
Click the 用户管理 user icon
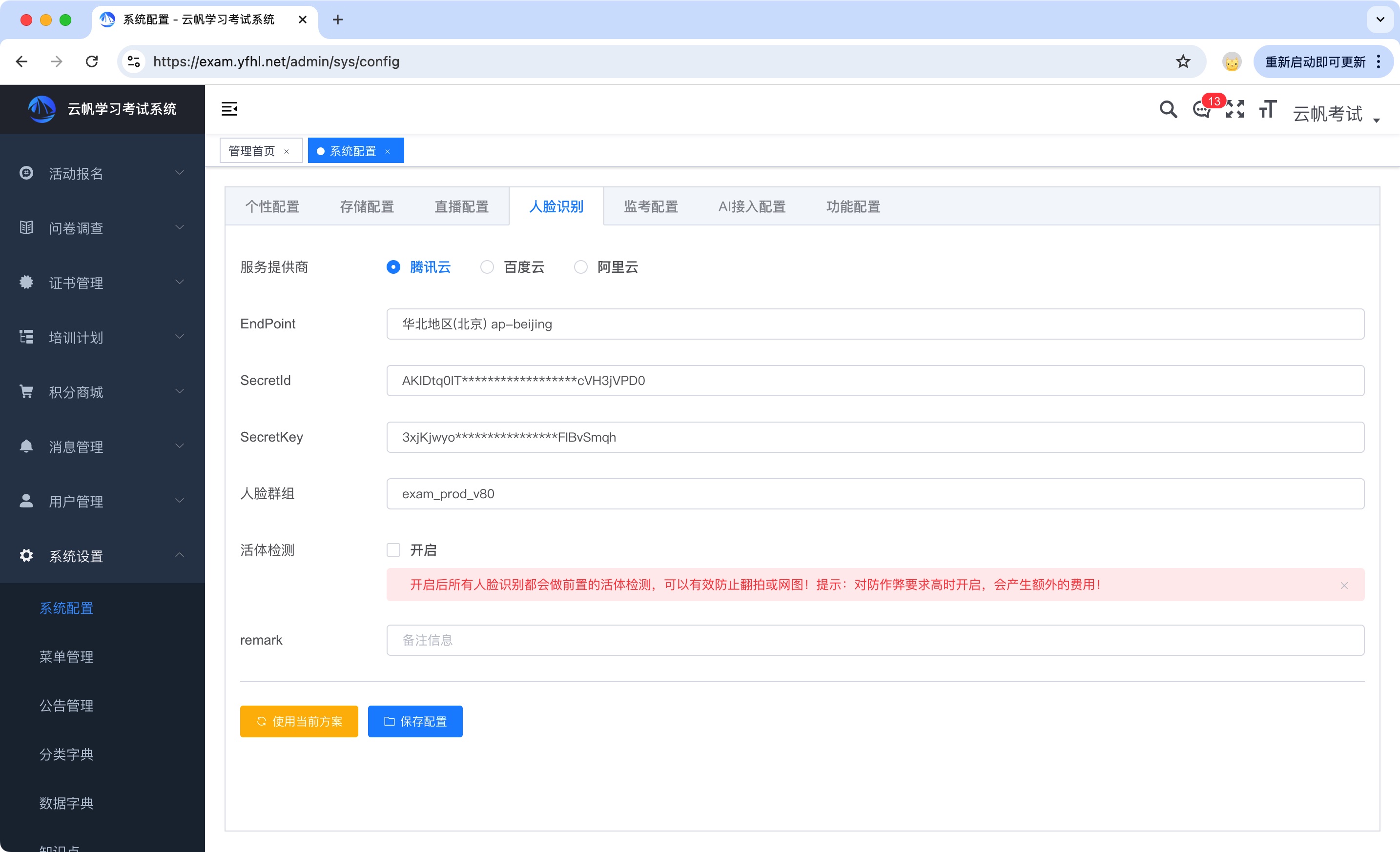pyautogui.click(x=25, y=501)
